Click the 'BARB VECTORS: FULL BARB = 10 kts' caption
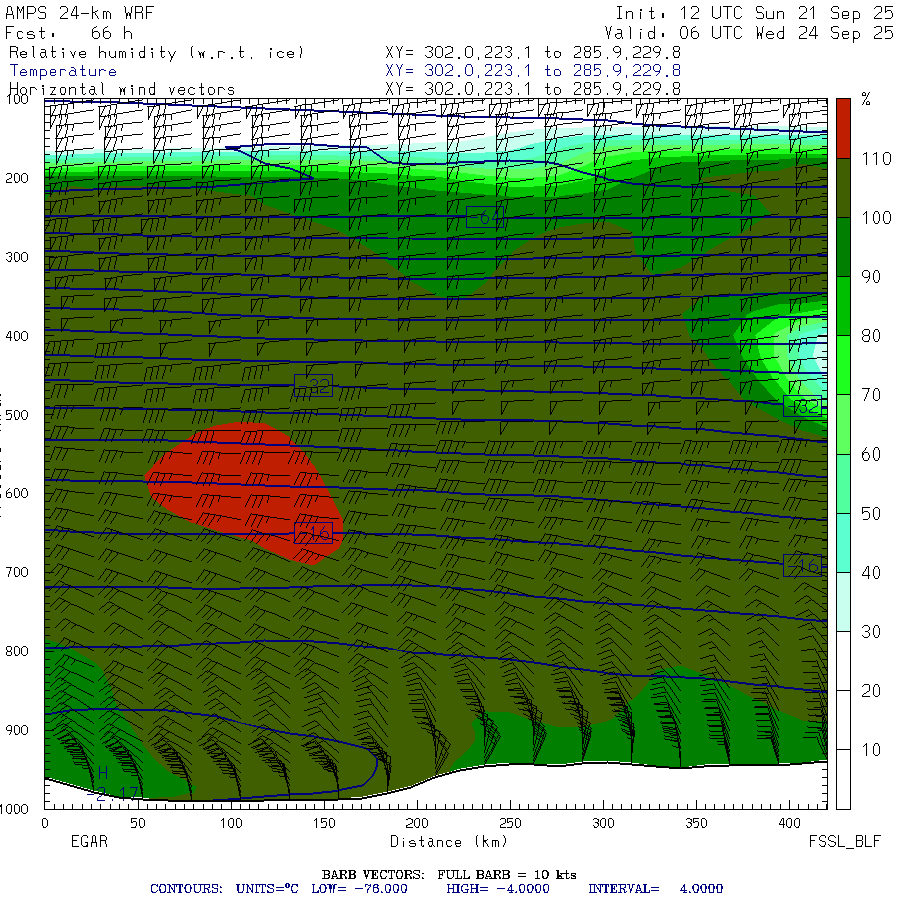 449,875
